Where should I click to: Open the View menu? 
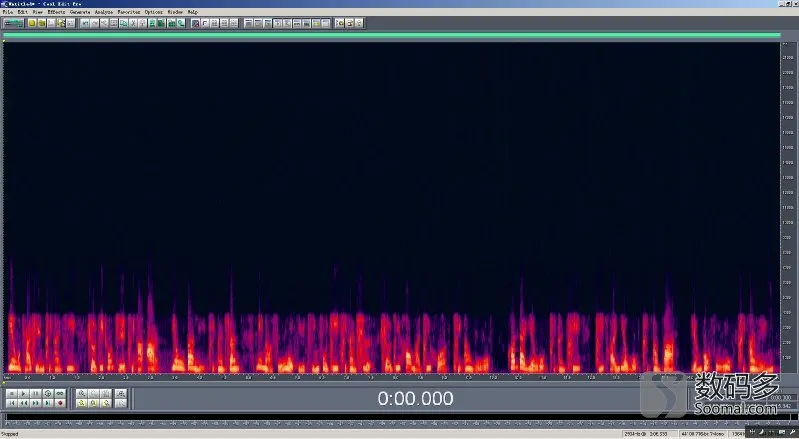[38, 12]
